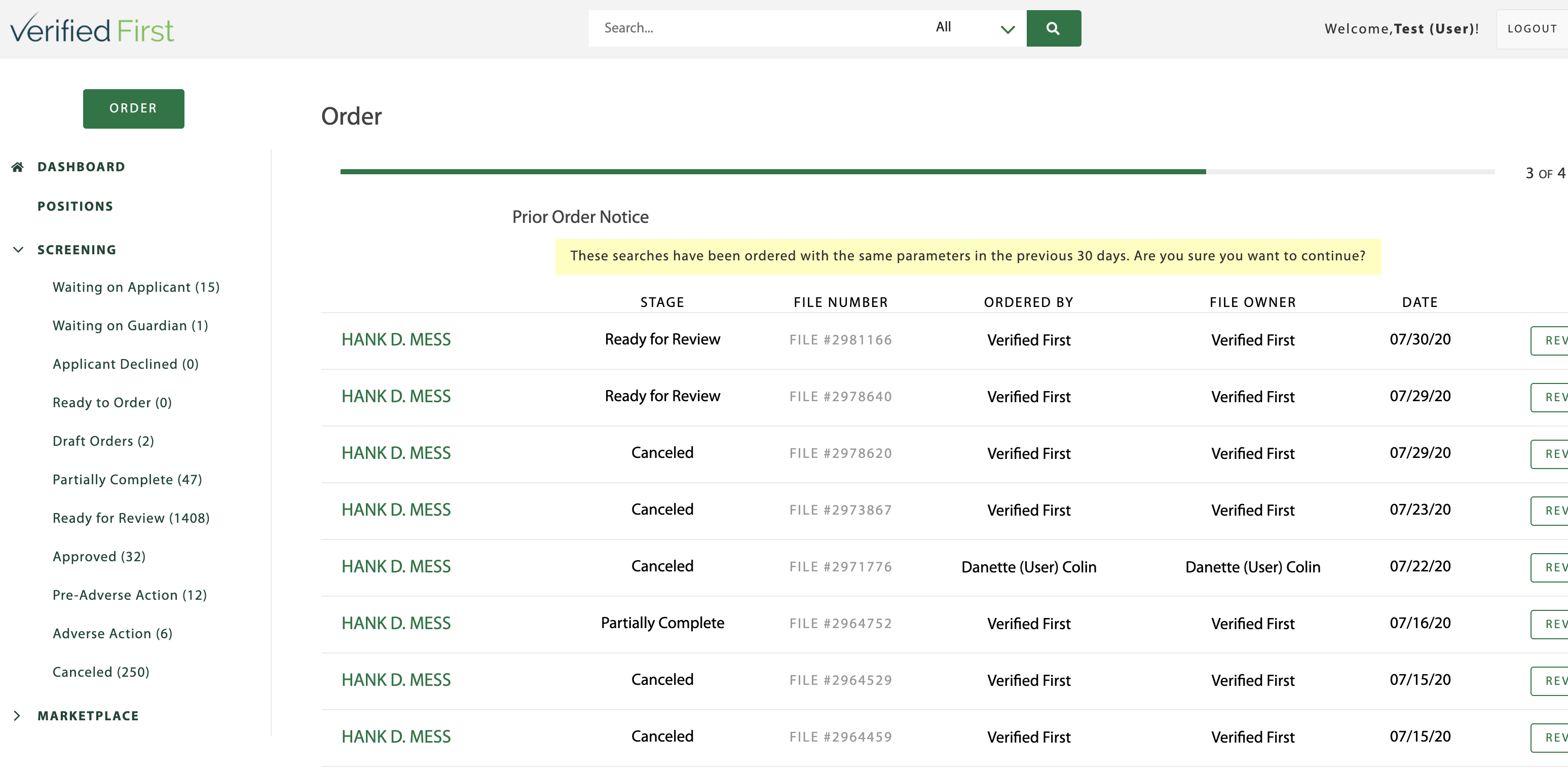
Task: Open the Positions menu item
Action: click(76, 206)
